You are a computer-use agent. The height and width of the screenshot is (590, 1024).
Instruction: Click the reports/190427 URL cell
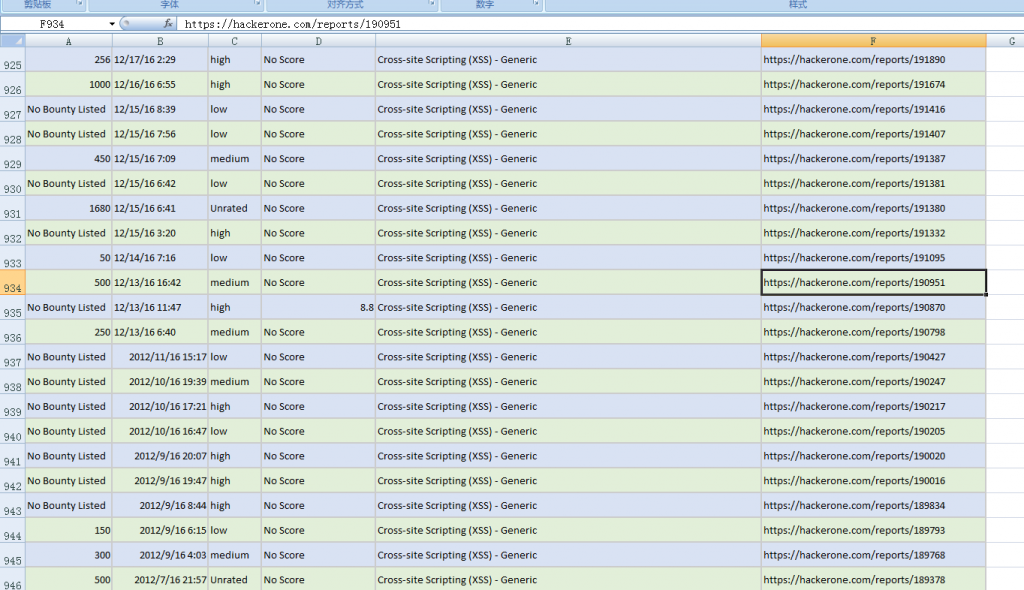click(x=873, y=357)
